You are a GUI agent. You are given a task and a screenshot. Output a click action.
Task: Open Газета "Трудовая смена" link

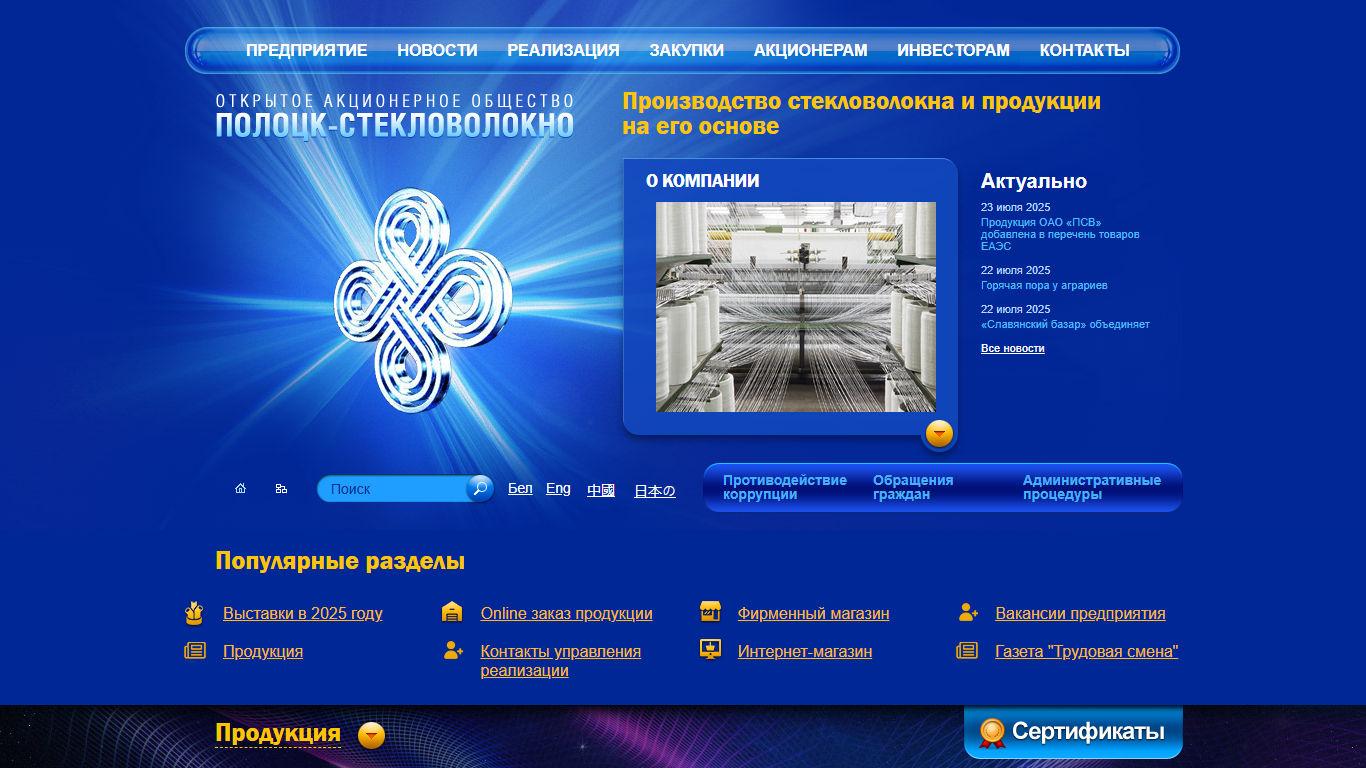click(1087, 651)
